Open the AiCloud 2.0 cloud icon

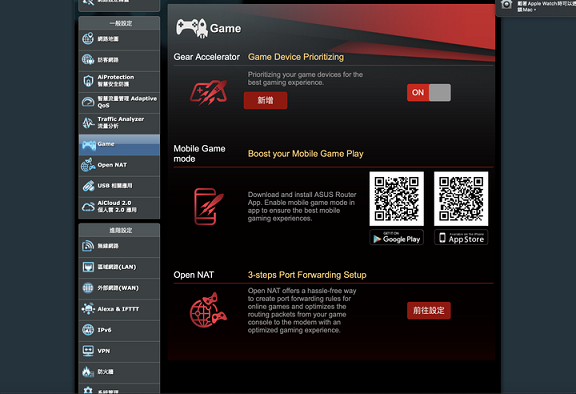coord(88,207)
